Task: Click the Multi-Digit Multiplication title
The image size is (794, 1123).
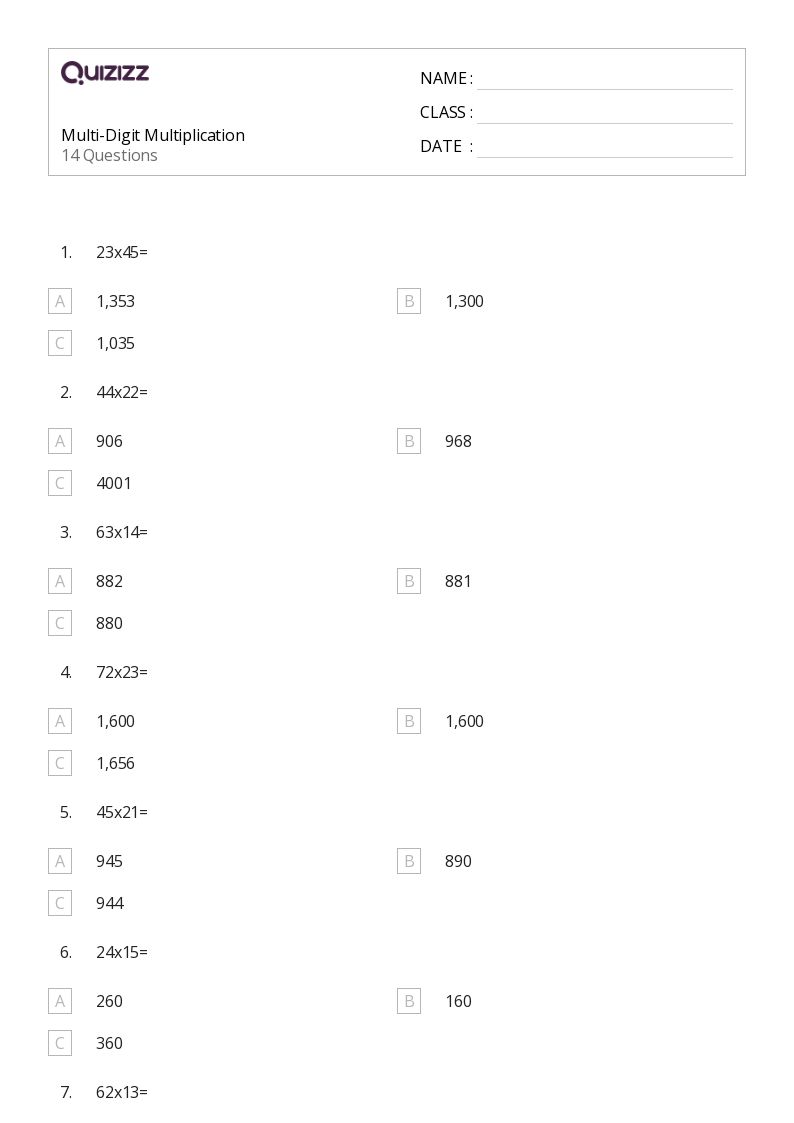Action: (x=153, y=135)
